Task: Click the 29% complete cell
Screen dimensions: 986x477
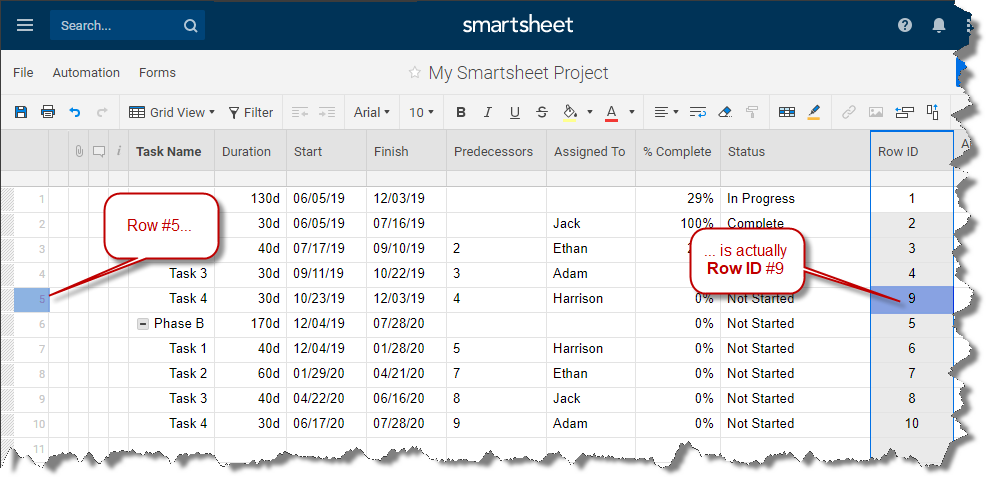Action: click(x=678, y=199)
